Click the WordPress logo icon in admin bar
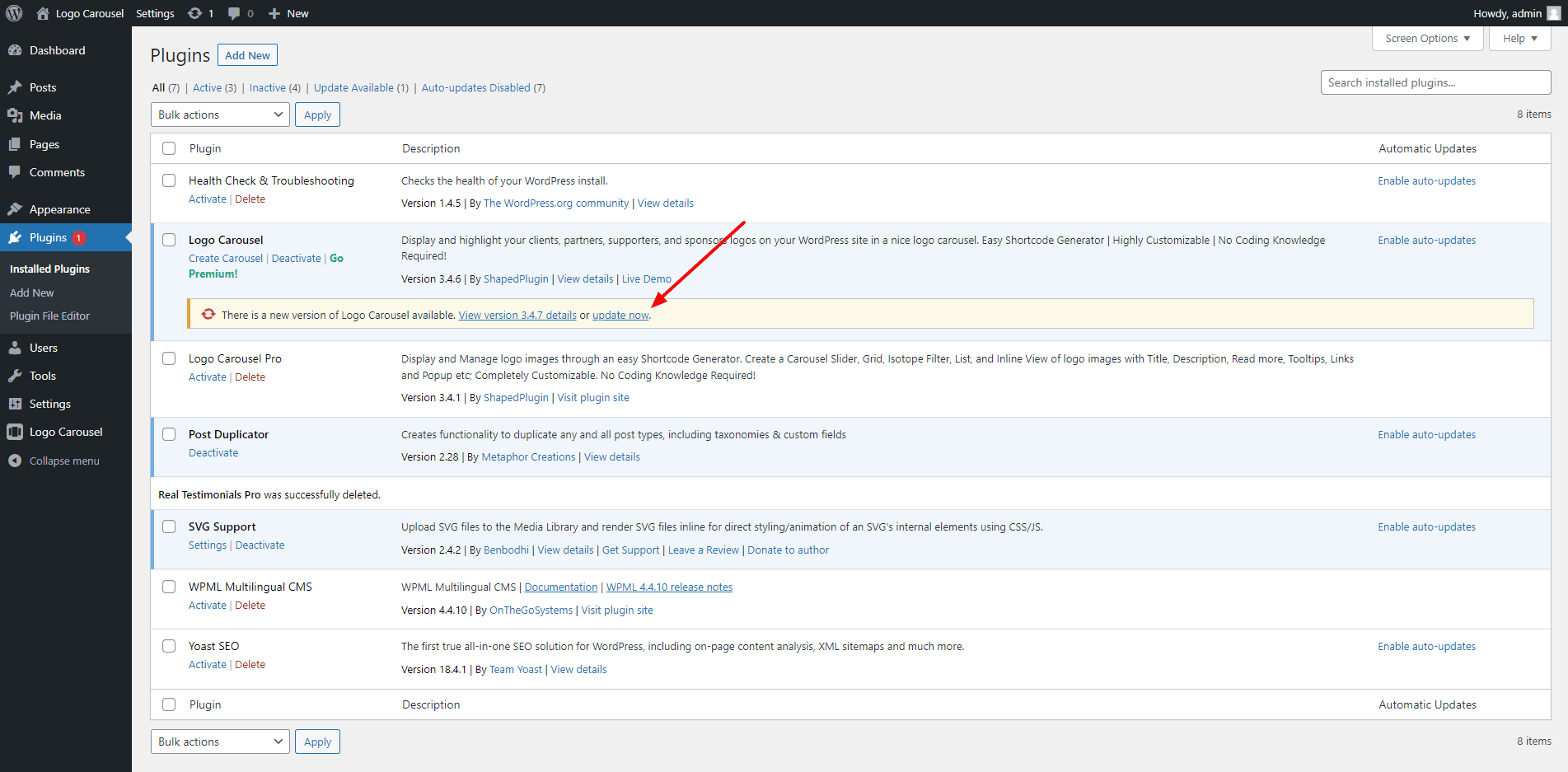This screenshot has width=1568, height=772. (x=14, y=13)
